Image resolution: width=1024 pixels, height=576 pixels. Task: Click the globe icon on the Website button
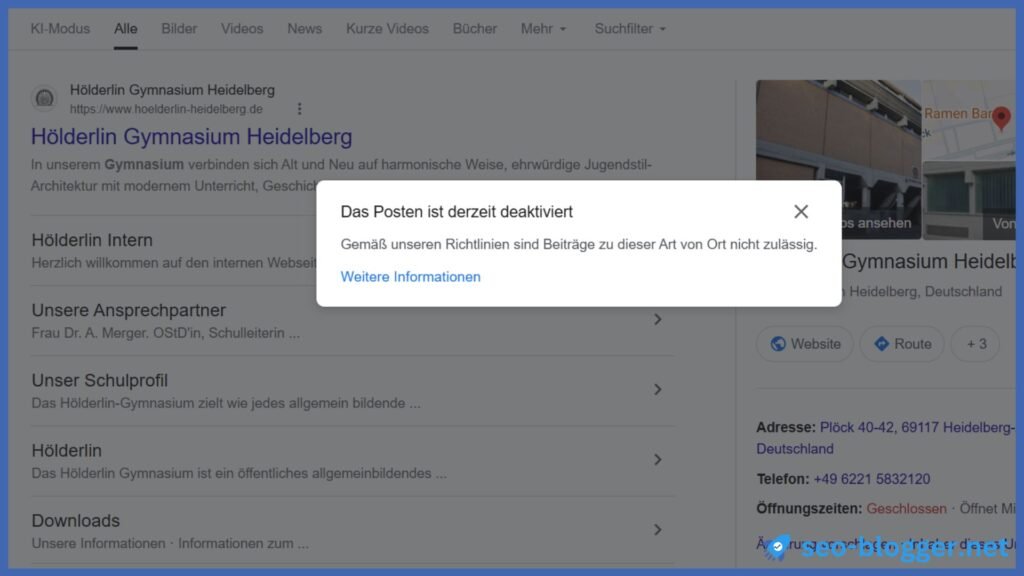click(x=778, y=344)
